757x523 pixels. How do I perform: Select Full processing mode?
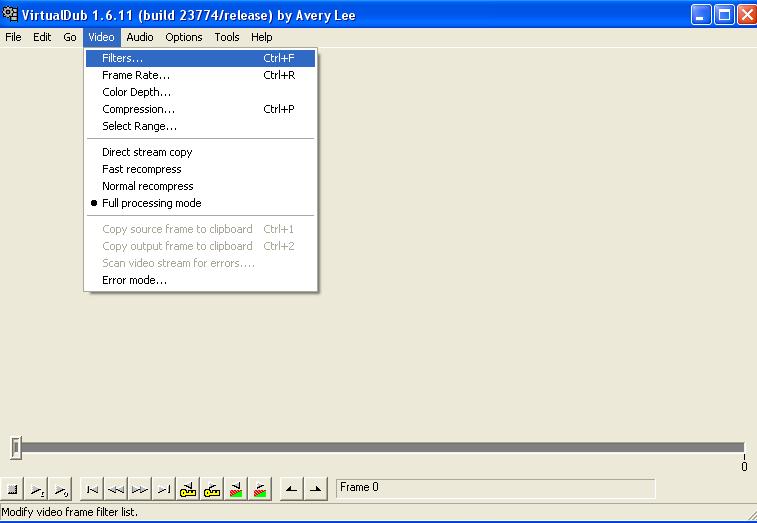pos(200,203)
